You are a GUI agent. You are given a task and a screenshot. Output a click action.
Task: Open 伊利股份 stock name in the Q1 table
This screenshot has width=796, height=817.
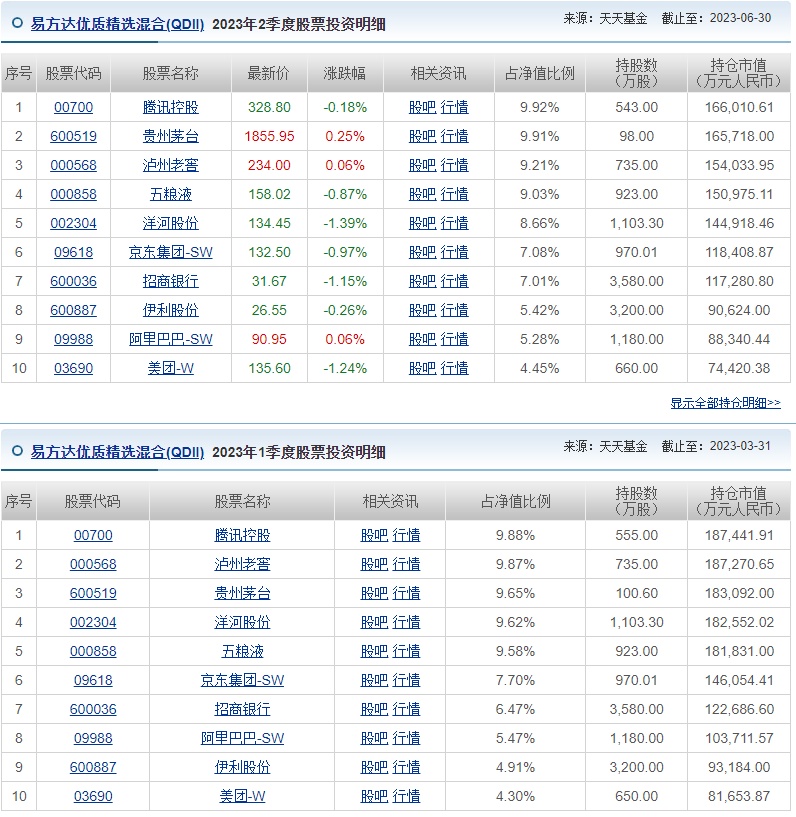click(x=243, y=767)
